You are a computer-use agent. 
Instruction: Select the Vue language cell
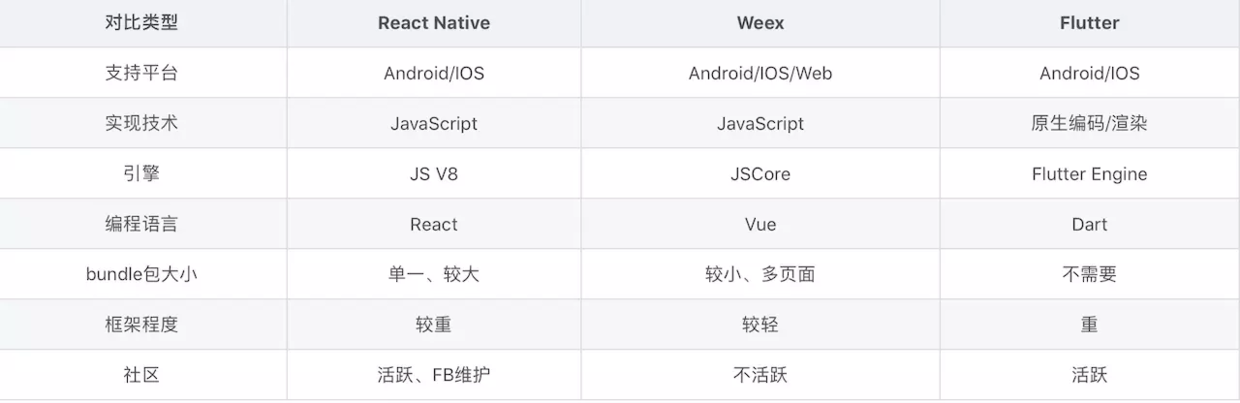click(760, 224)
